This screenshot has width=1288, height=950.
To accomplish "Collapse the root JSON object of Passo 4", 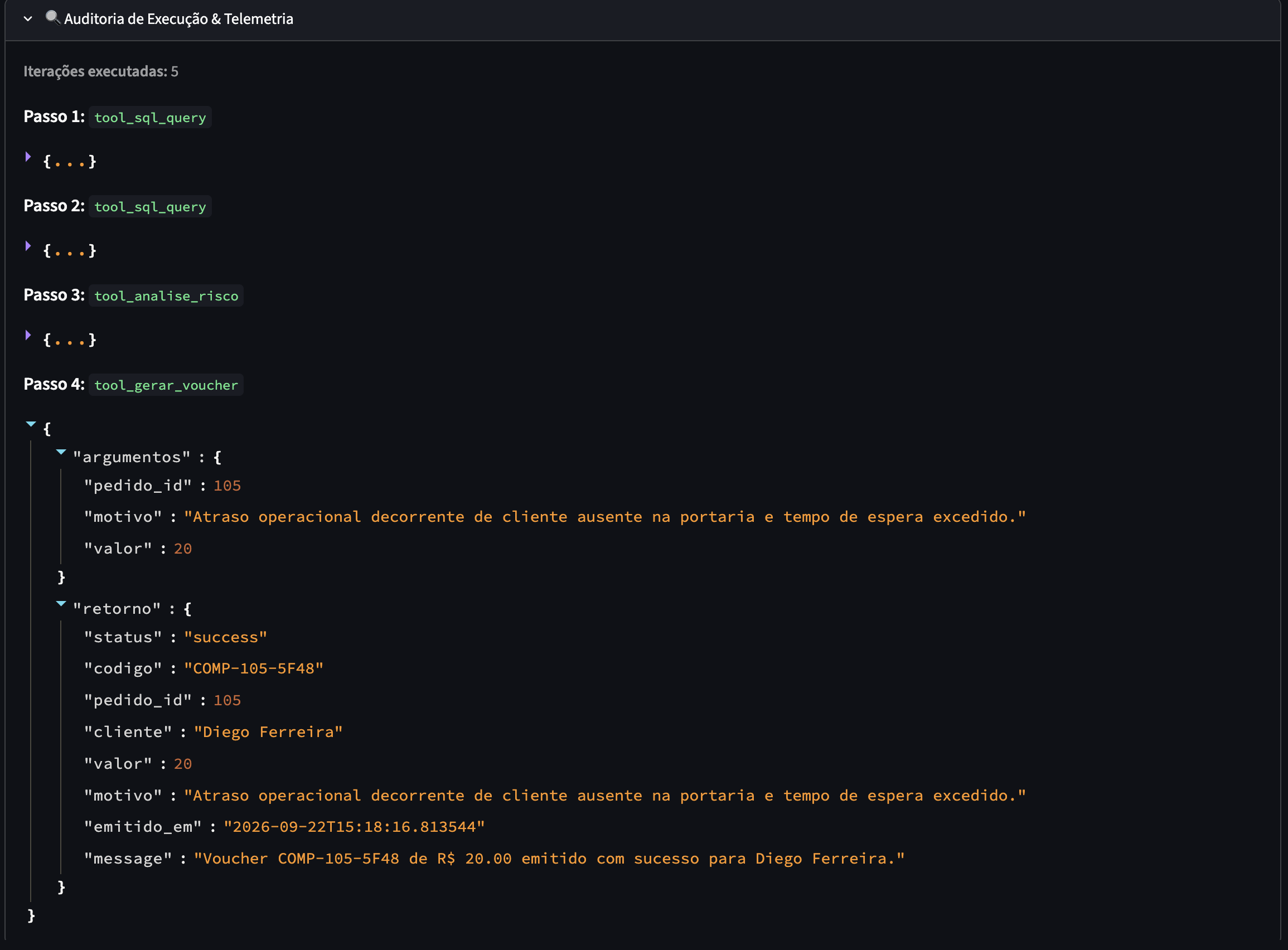I will click(x=31, y=424).
